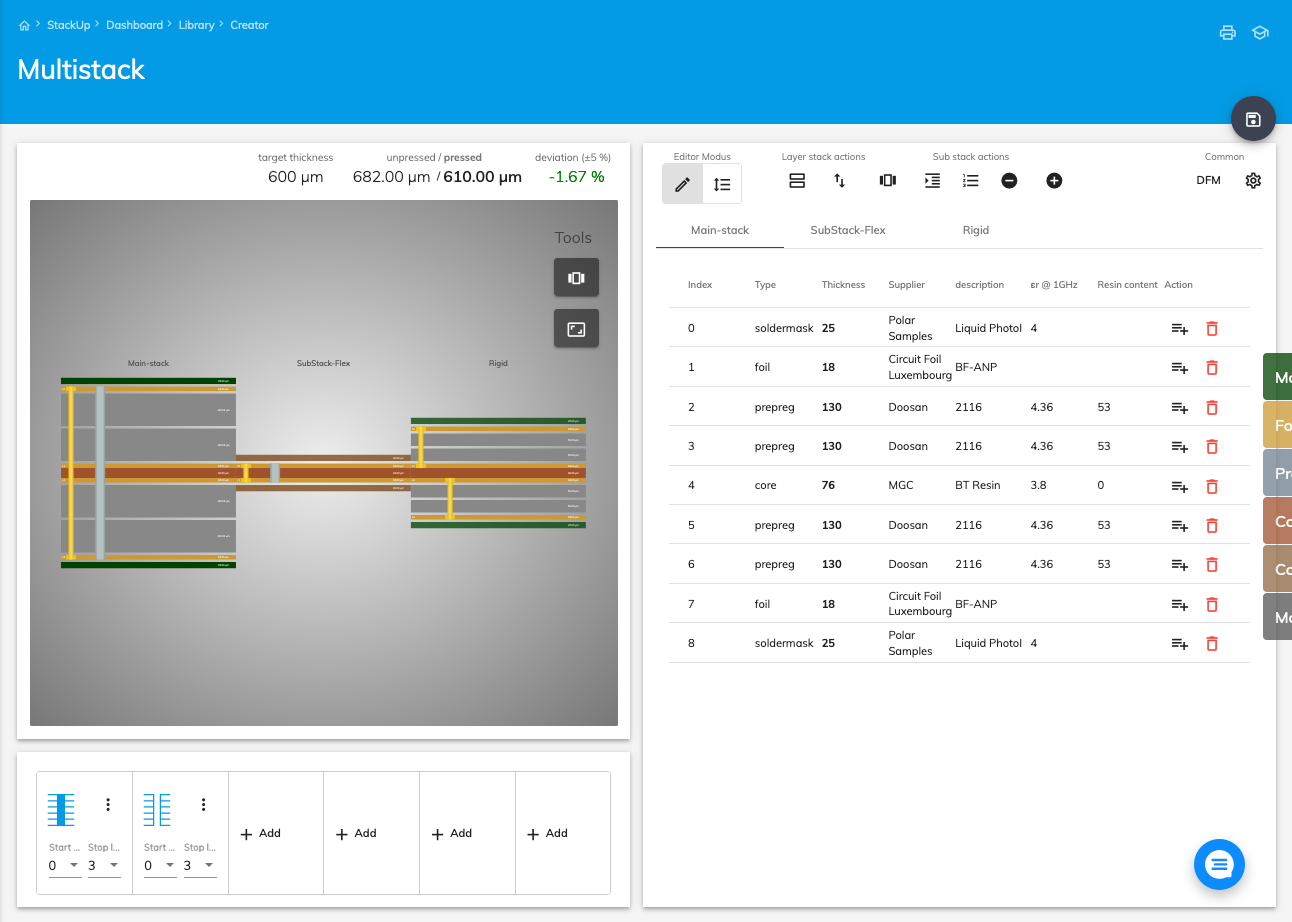Click the fullscreen tool in the viewer
Viewport: 1292px width, 922px height.
tap(576, 329)
